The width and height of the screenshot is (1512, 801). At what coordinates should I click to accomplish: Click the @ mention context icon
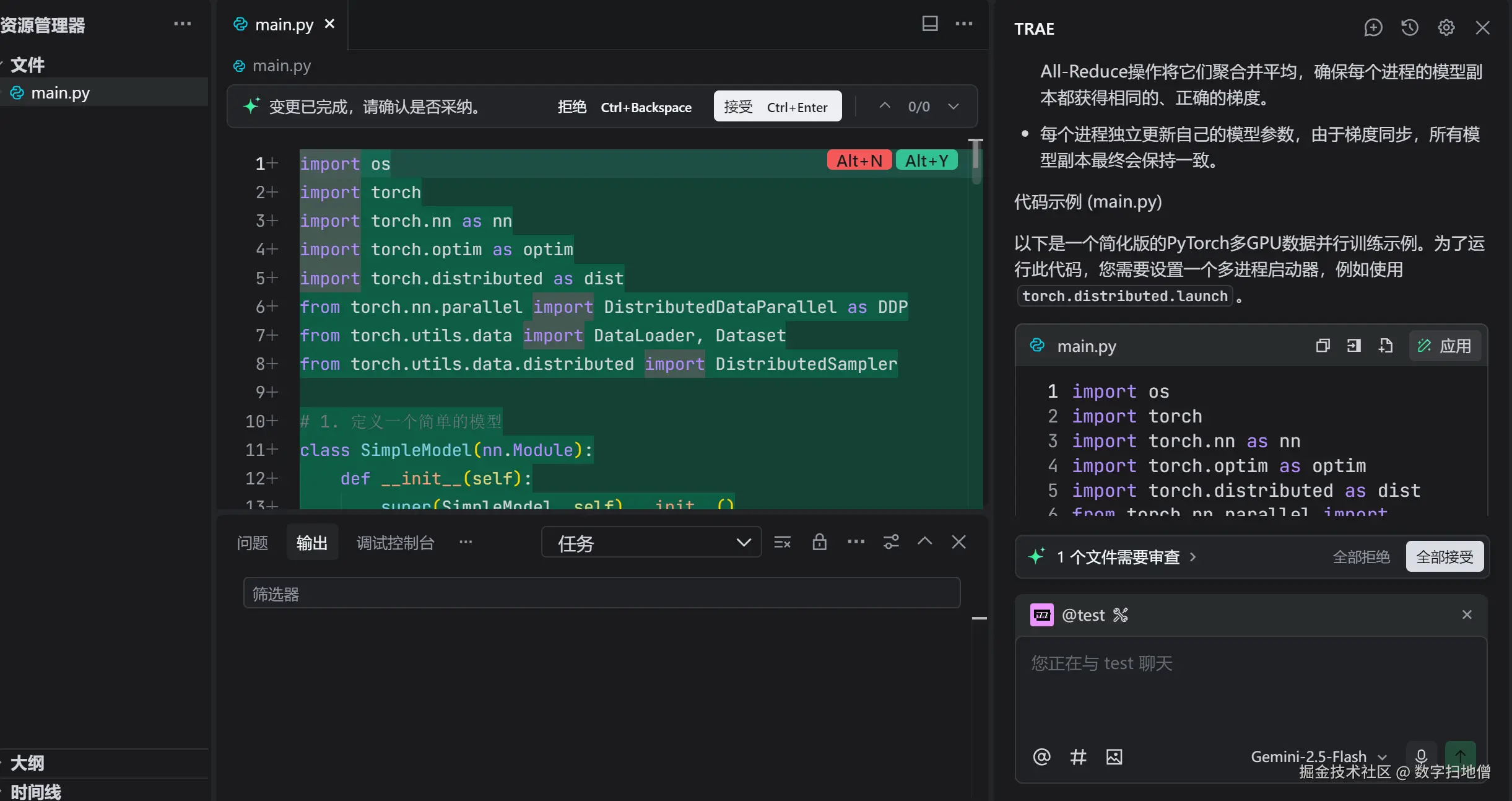click(1041, 756)
